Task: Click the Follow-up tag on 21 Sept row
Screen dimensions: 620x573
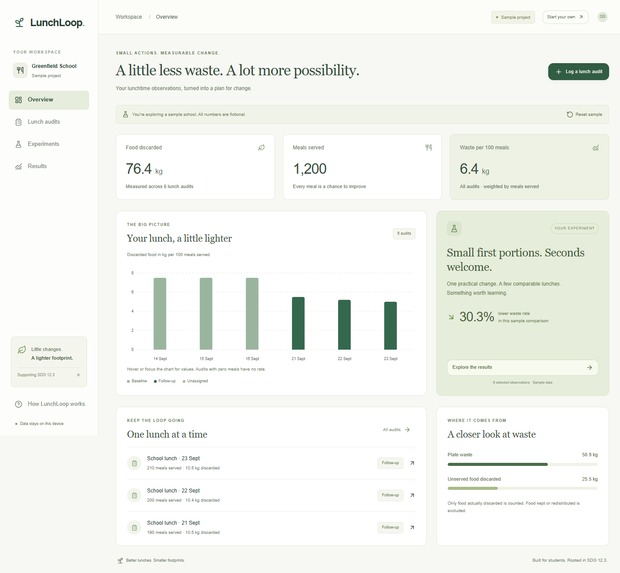Action: pos(390,527)
